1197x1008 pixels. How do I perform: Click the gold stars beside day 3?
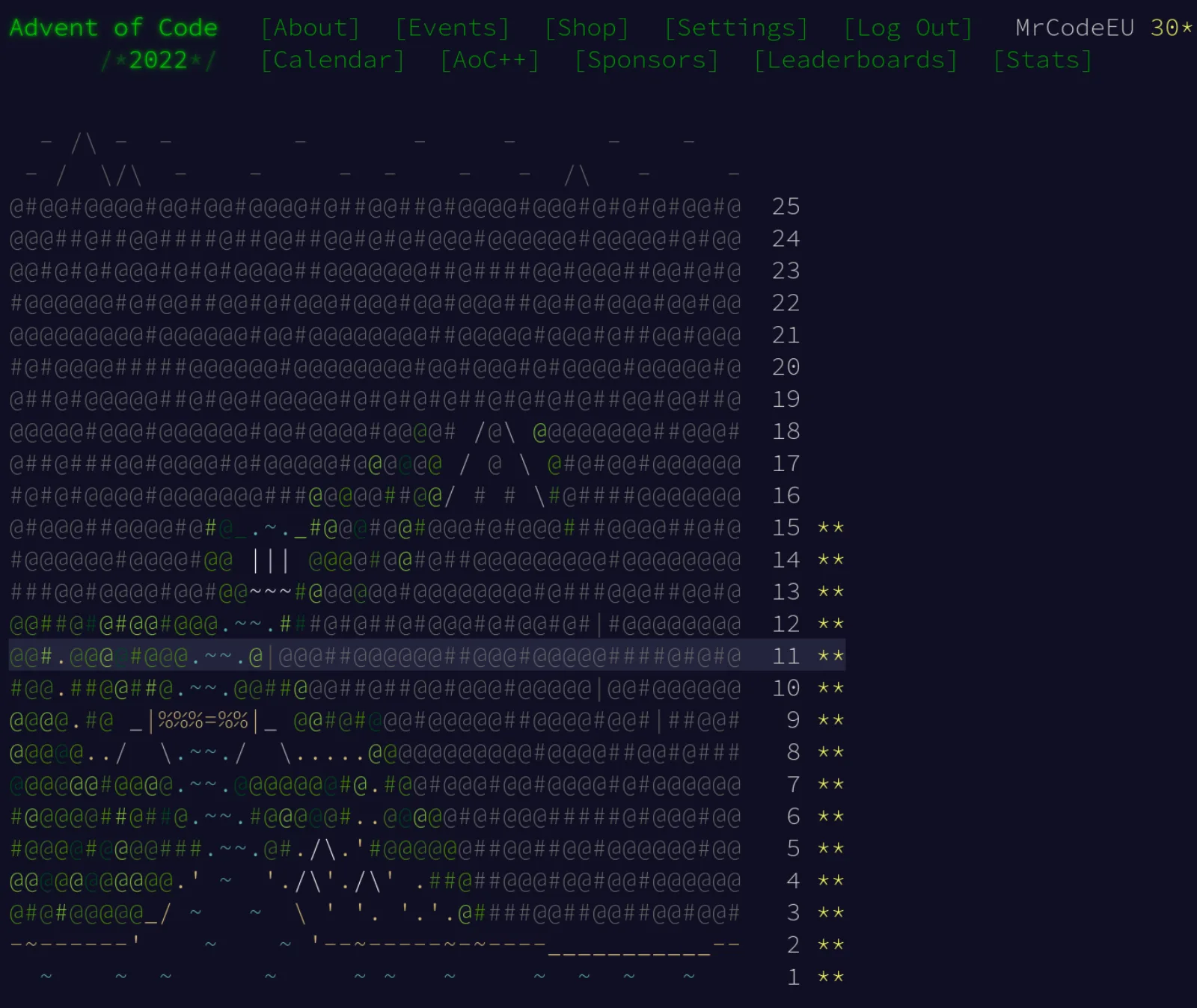pyautogui.click(x=831, y=913)
